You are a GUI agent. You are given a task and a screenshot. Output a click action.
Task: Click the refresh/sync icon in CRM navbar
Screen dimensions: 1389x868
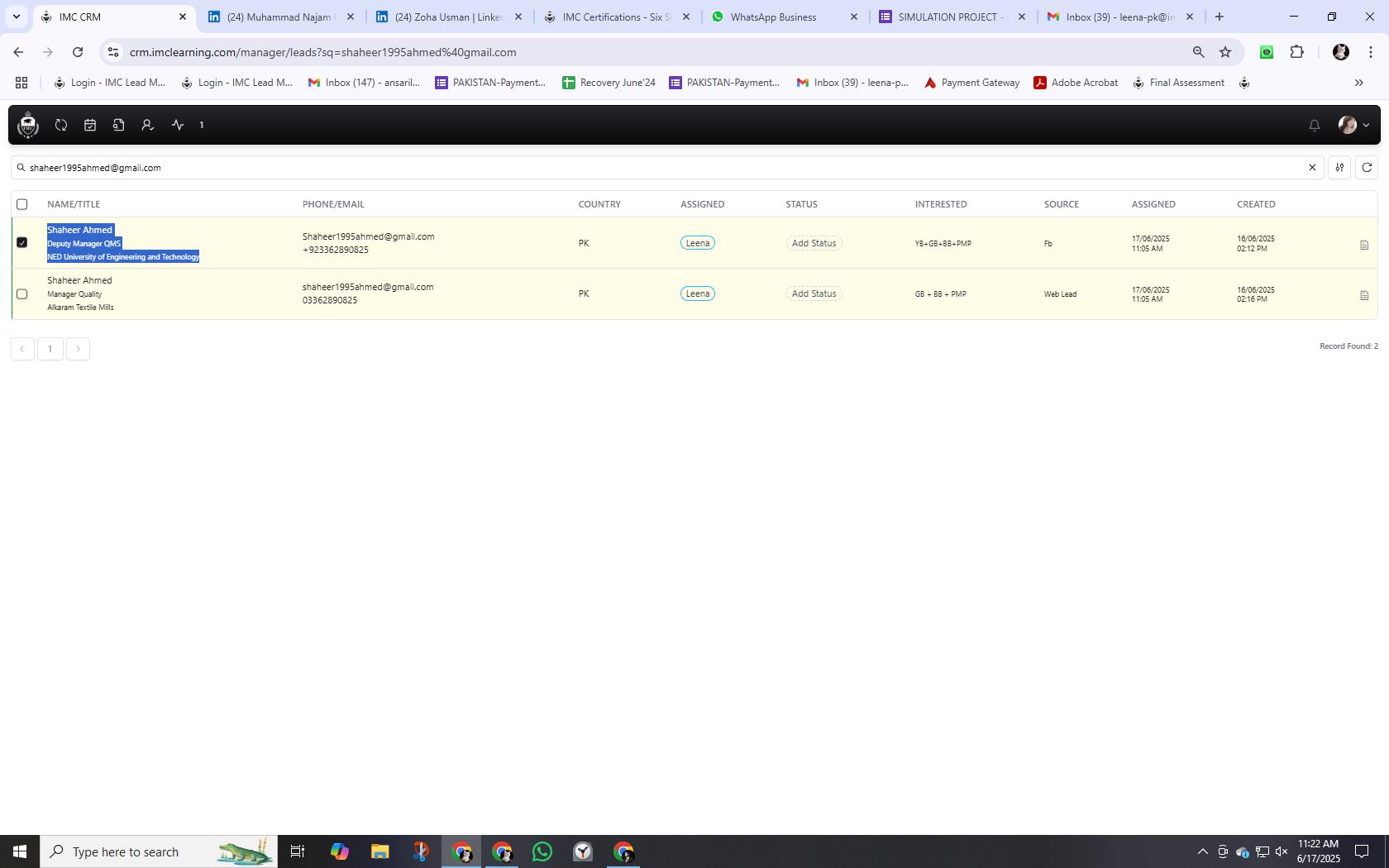tap(61, 125)
